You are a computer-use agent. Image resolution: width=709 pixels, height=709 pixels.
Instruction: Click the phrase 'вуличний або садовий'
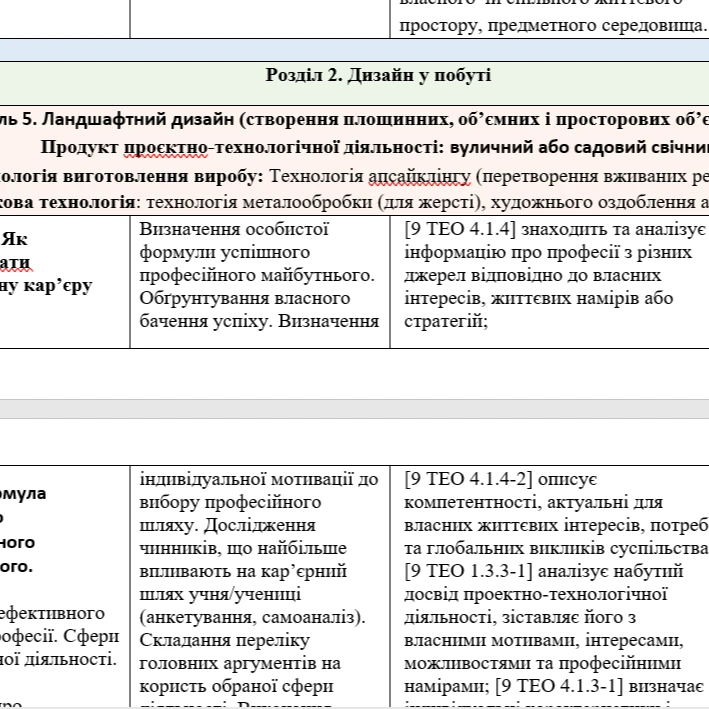pos(548,148)
